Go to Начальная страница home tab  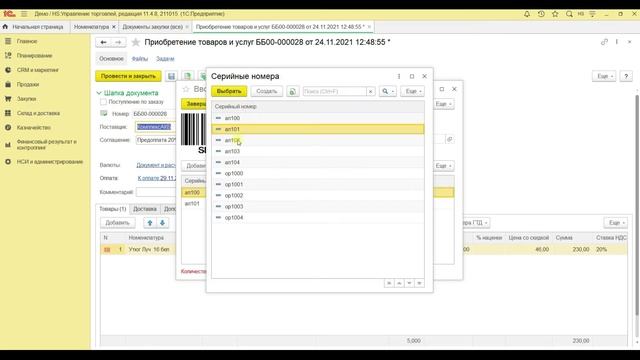33,27
